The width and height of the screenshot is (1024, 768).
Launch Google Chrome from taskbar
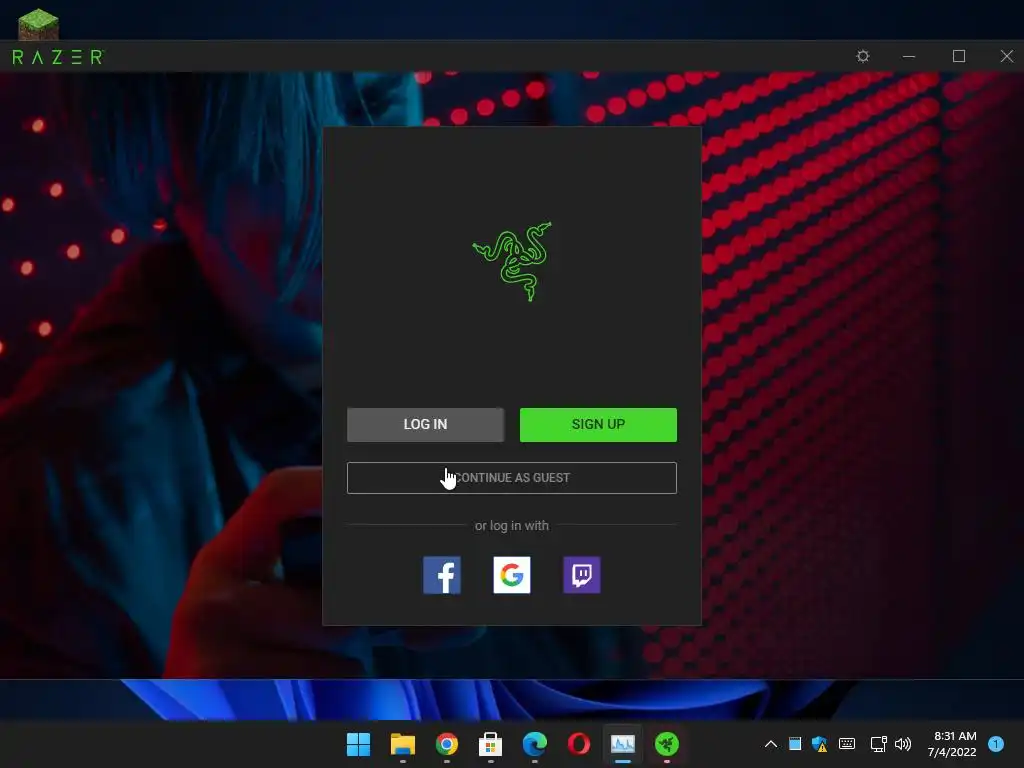tap(447, 744)
